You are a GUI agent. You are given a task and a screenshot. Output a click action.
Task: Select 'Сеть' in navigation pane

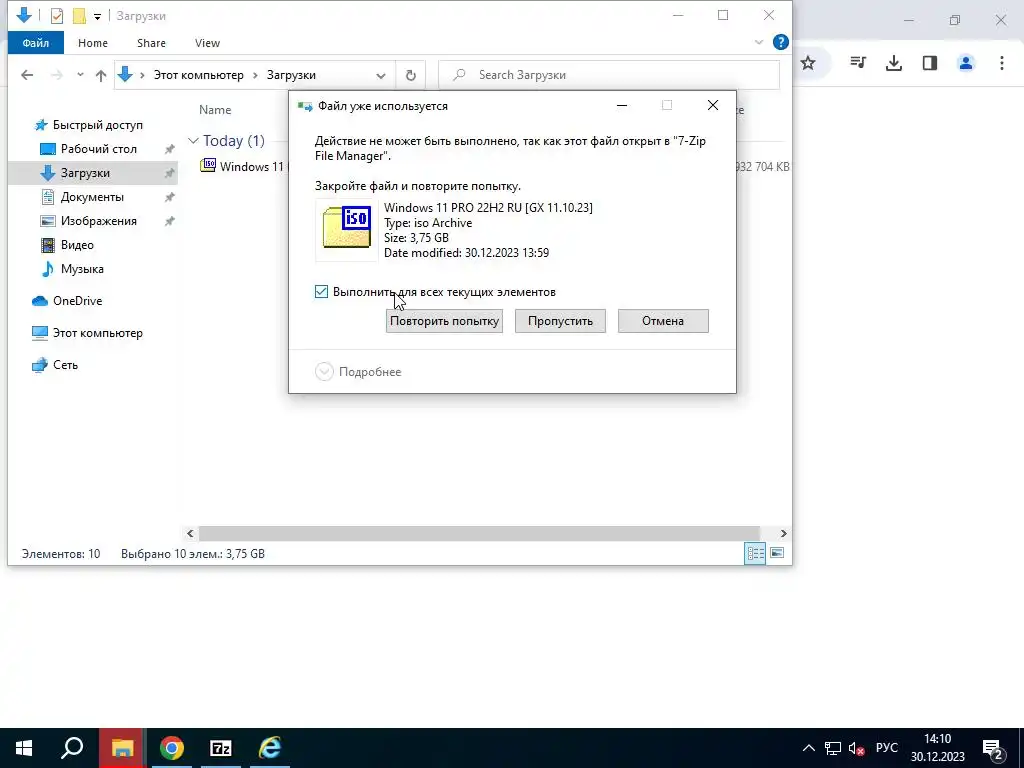point(65,365)
